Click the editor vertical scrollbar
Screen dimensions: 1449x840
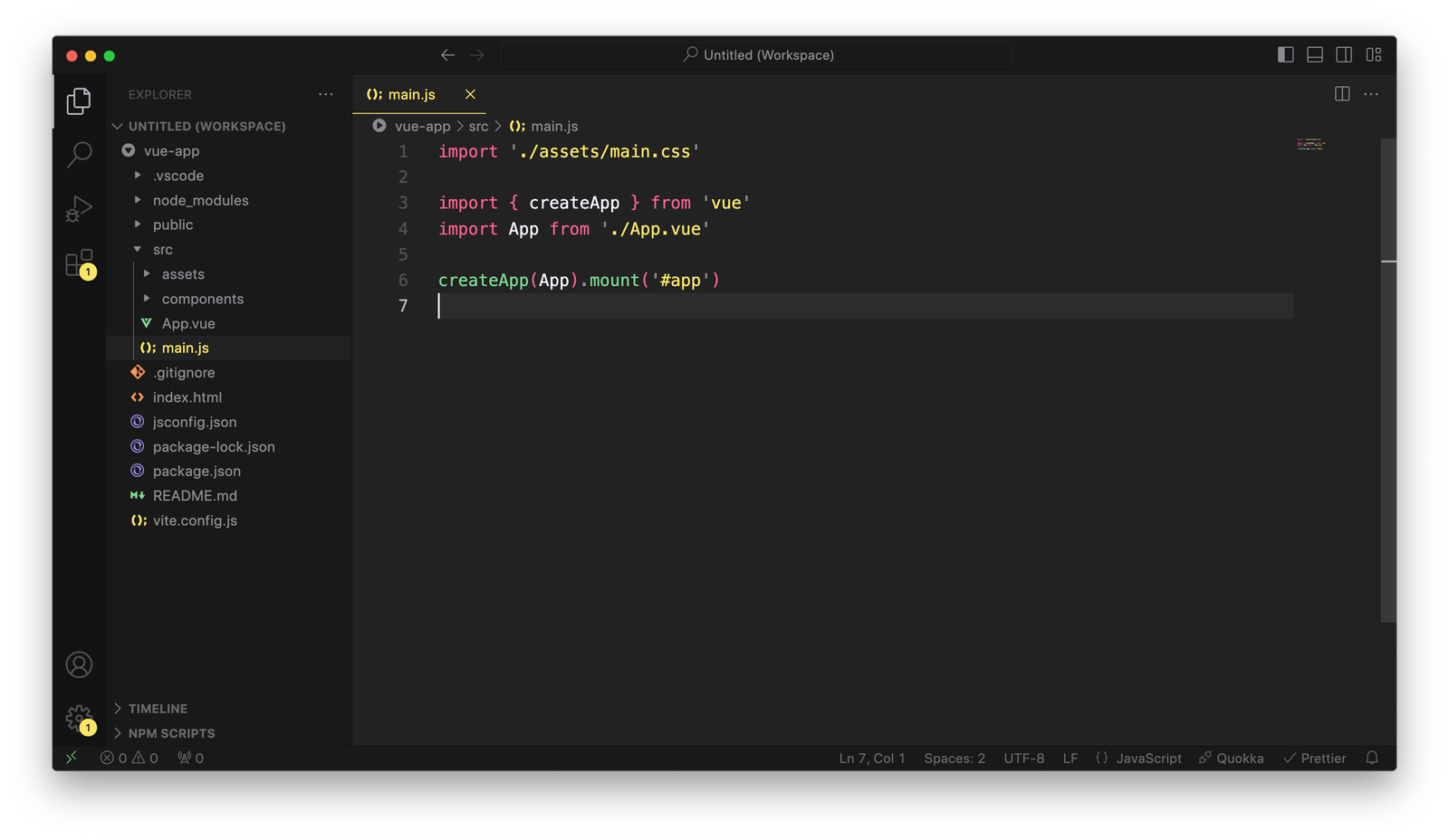click(x=1388, y=380)
